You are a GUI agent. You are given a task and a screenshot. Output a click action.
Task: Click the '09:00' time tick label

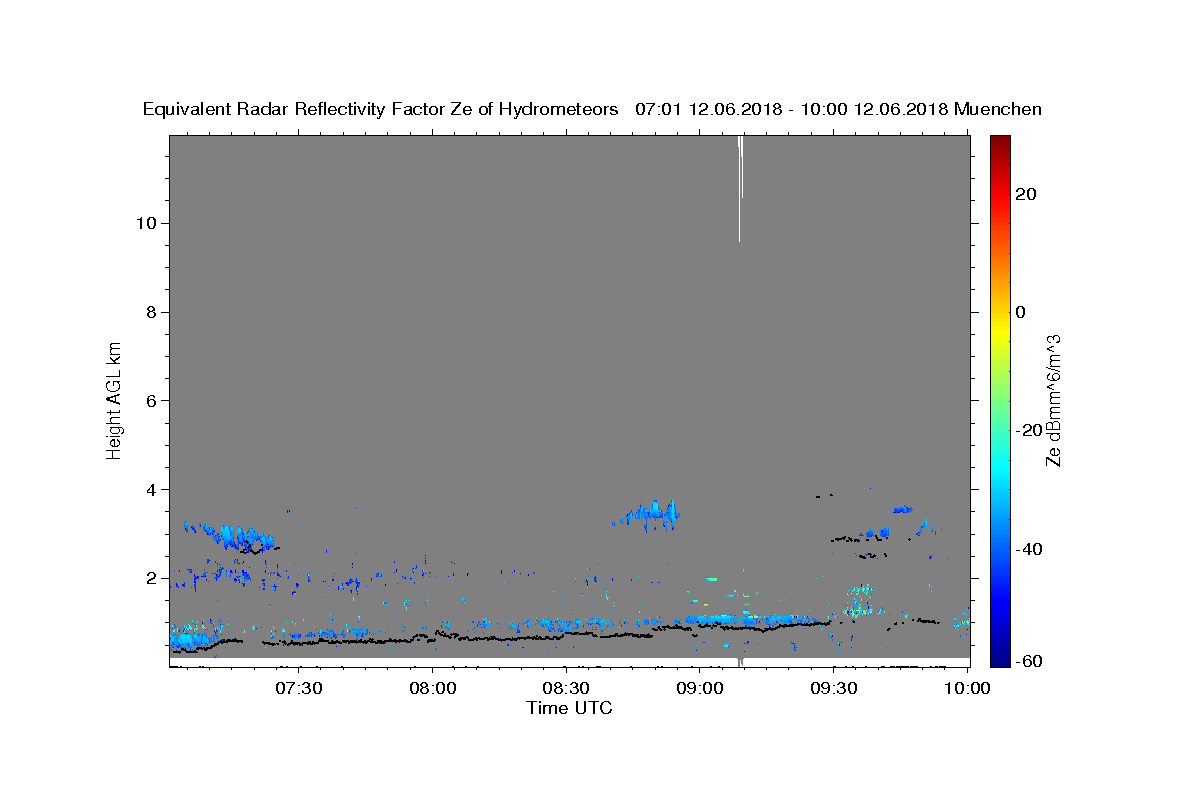coord(700,688)
